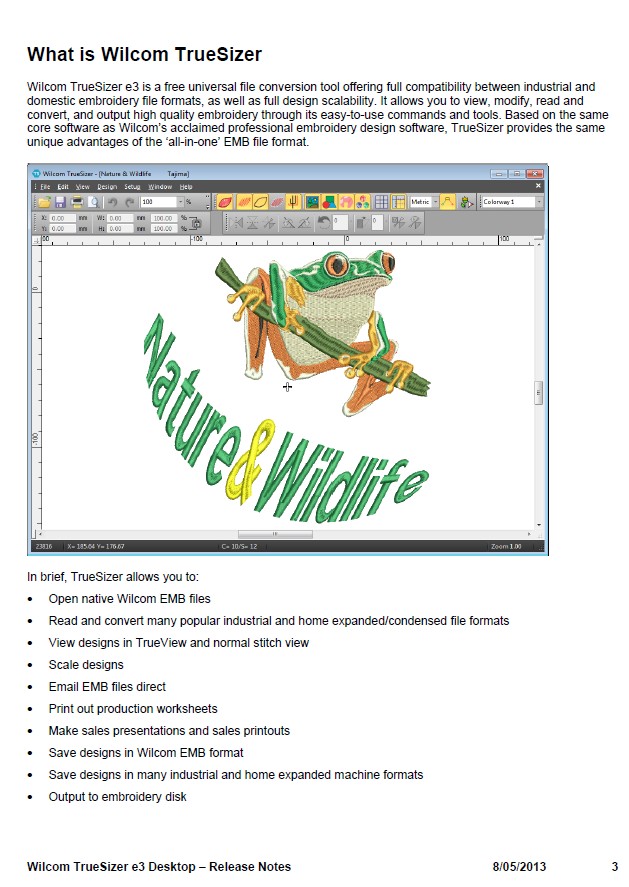This screenshot has height=887, width=629.
Task: Close the design document with X
Action: (538, 186)
